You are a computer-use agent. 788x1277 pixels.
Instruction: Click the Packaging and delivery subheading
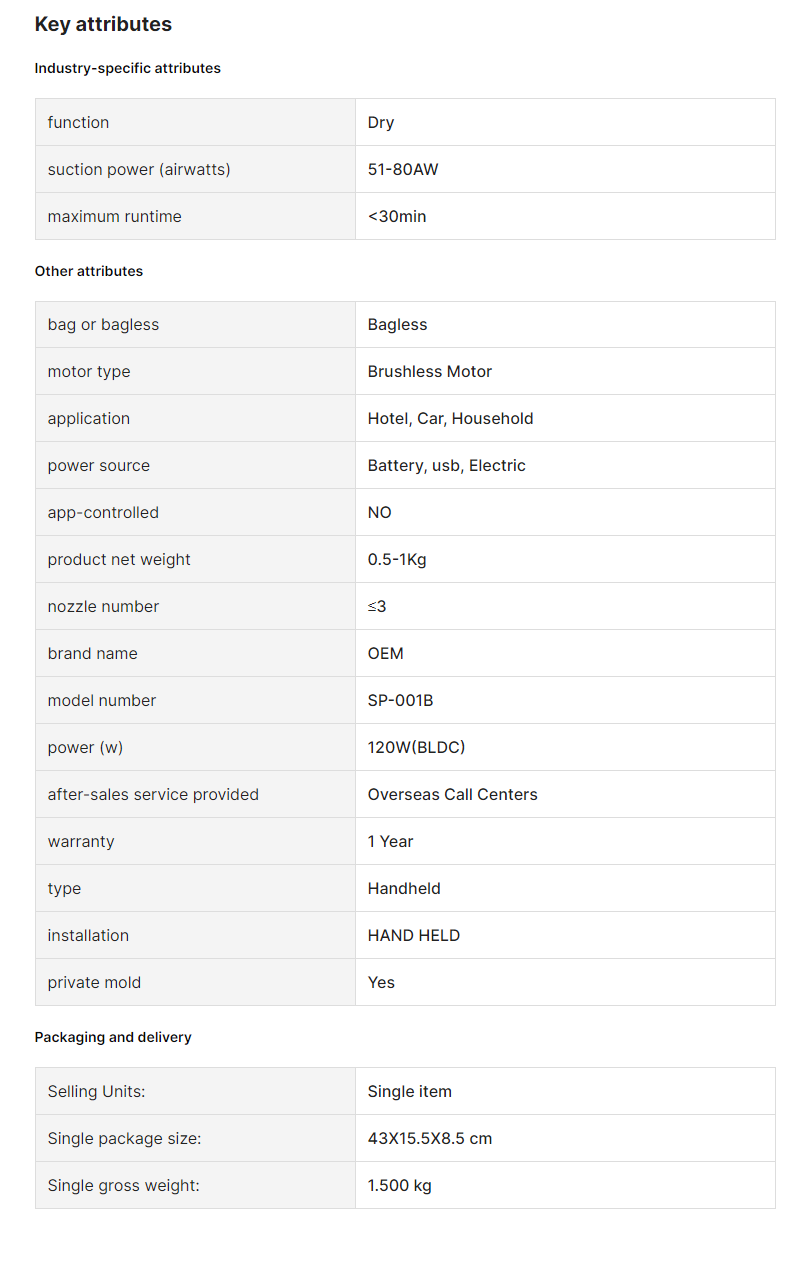point(113,1037)
